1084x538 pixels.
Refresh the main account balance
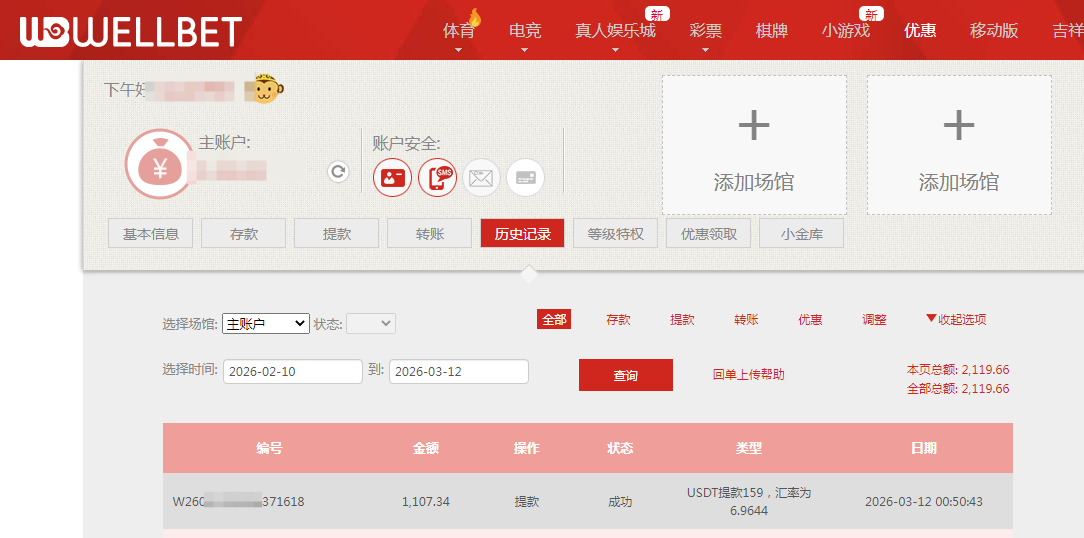coord(338,172)
